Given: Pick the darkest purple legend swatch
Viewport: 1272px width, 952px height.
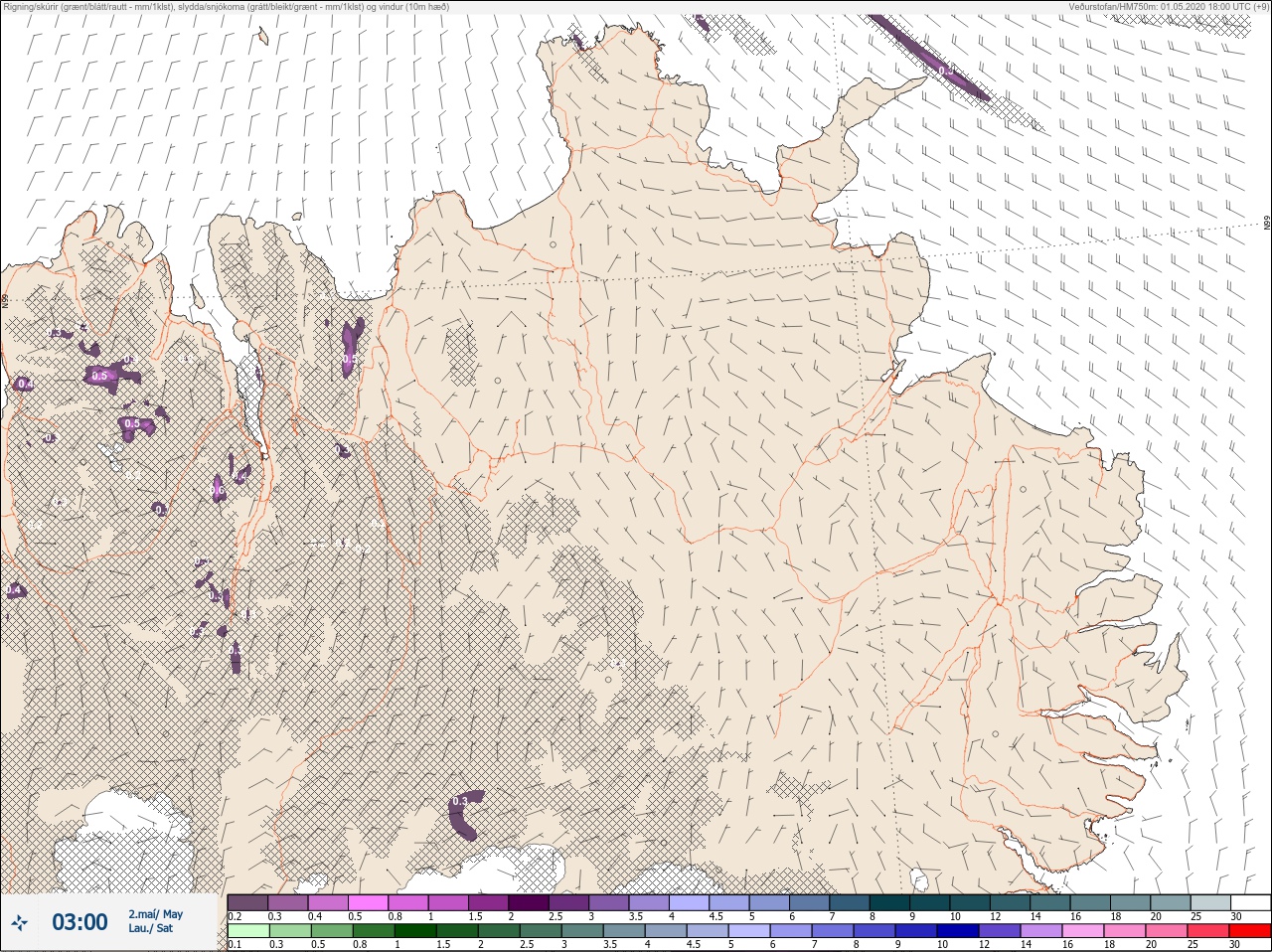Looking at the screenshot, I should coord(531,902).
